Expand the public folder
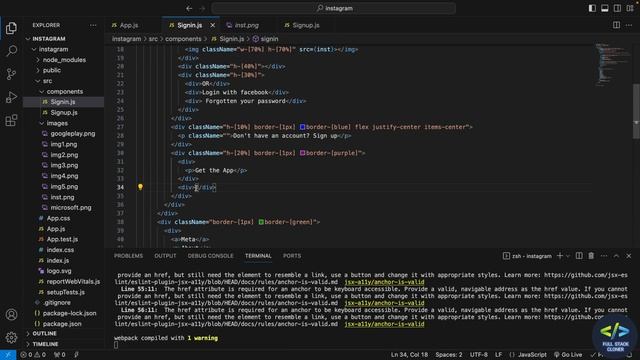640x360 pixels. click(38, 70)
